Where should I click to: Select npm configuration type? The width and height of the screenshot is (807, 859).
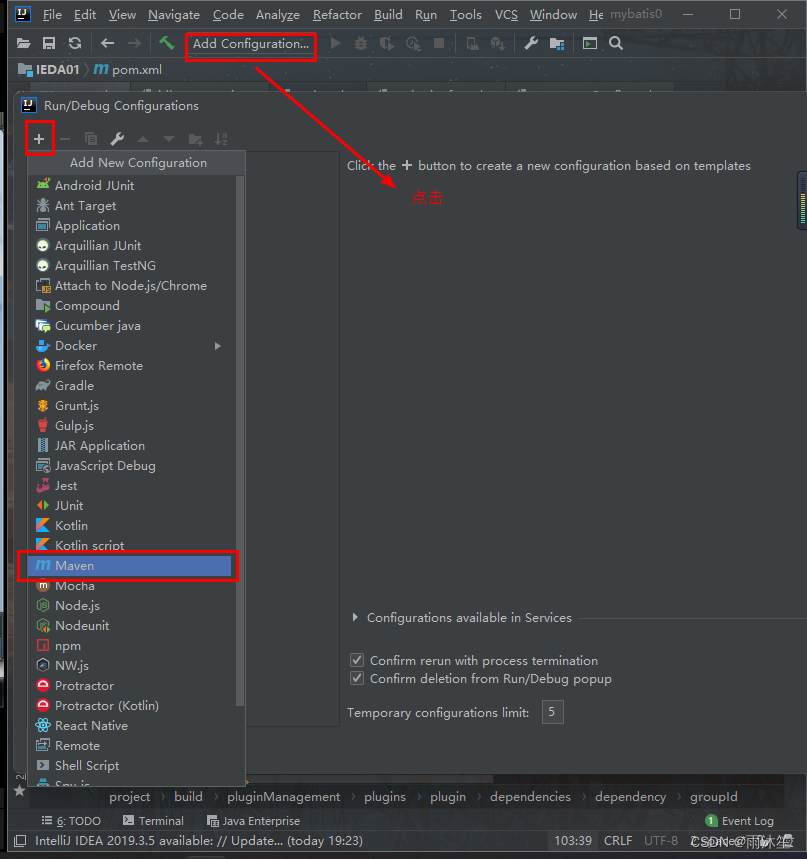pos(131,646)
